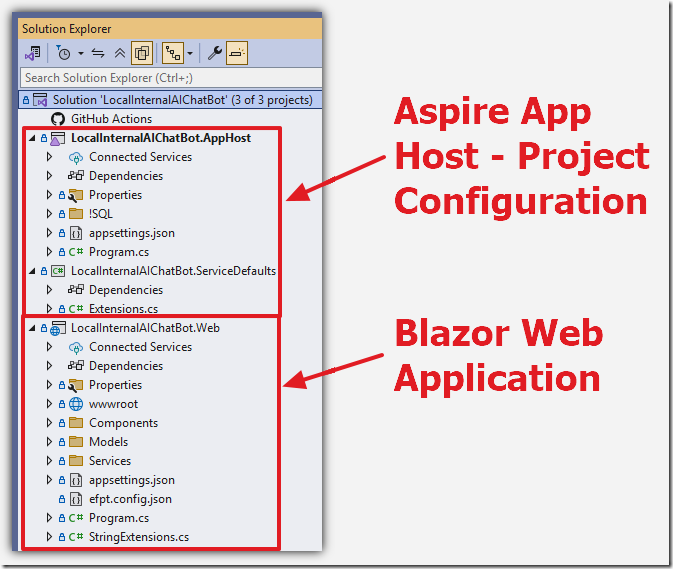The height and width of the screenshot is (569, 673).
Task: Open Extensions.cs file
Action: pos(123,309)
